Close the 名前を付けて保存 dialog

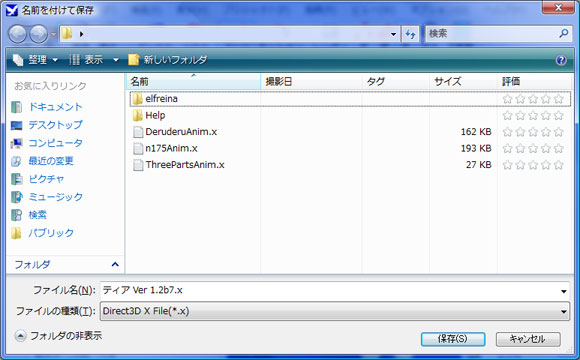pos(558,7)
